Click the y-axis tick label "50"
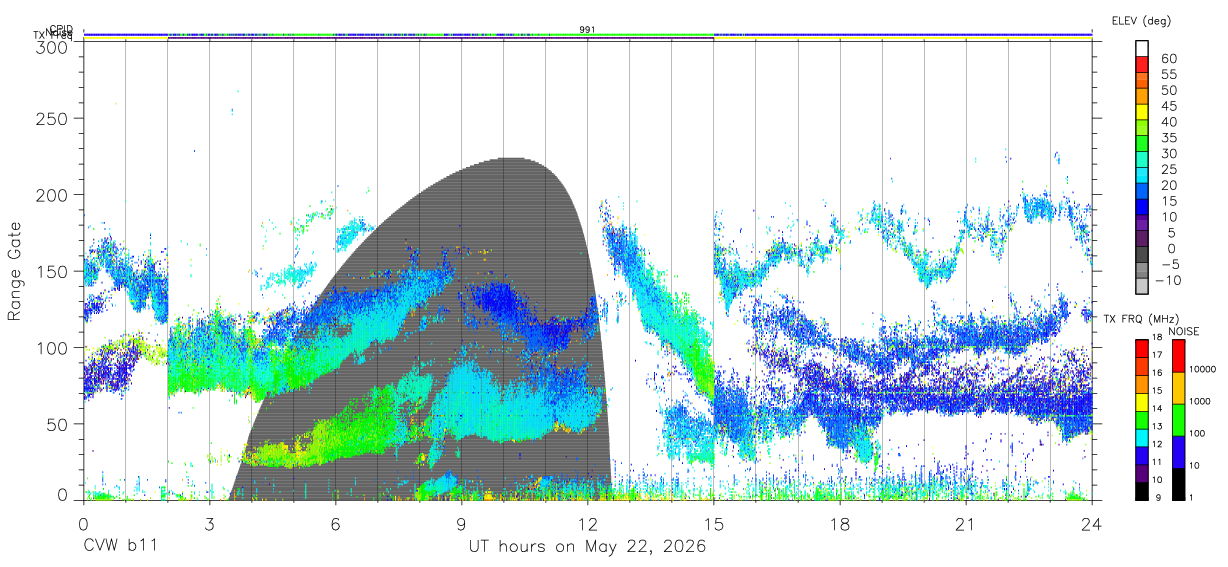The width and height of the screenshot is (1228, 567). point(58,424)
